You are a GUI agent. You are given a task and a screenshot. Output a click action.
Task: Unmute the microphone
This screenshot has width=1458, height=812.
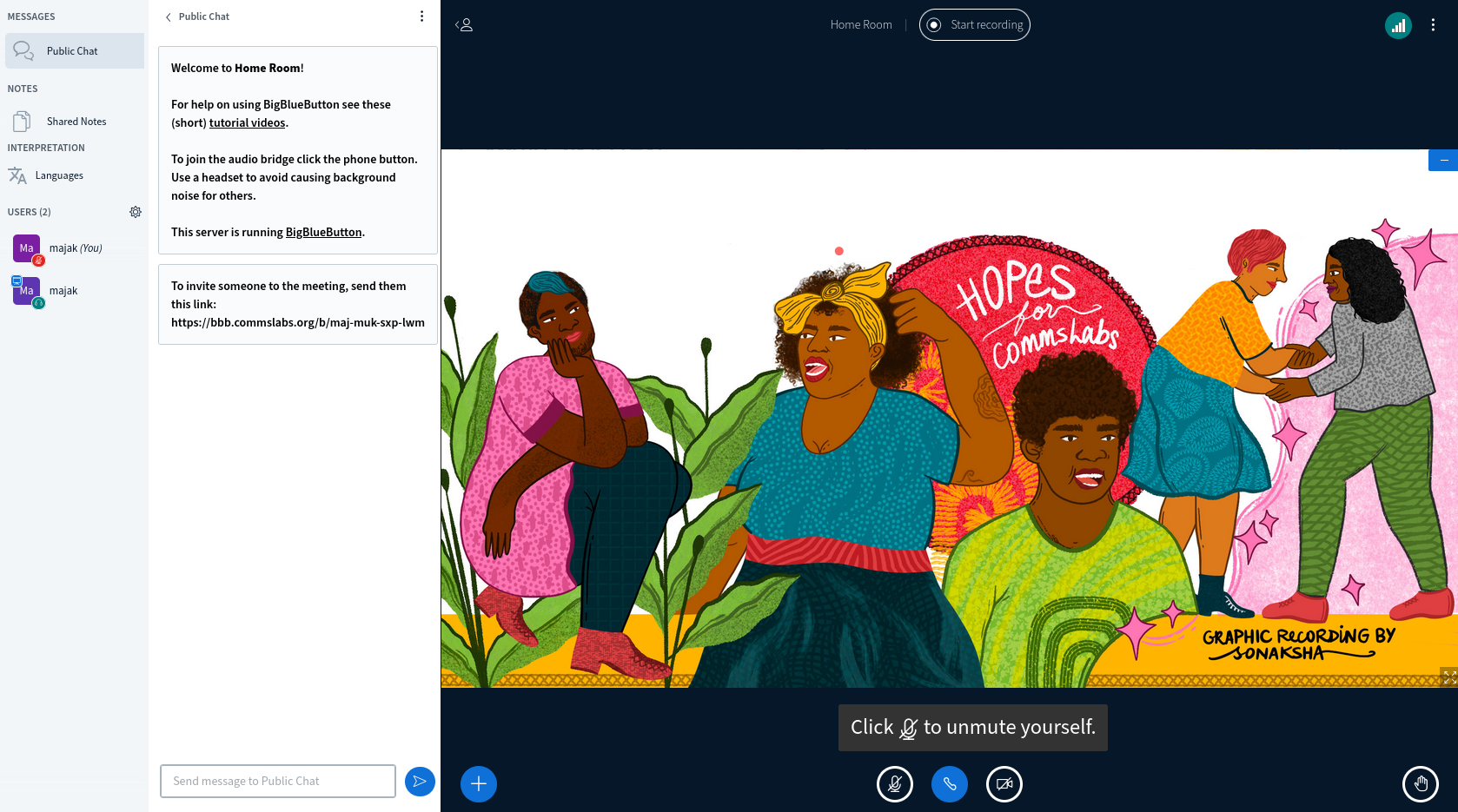point(894,784)
